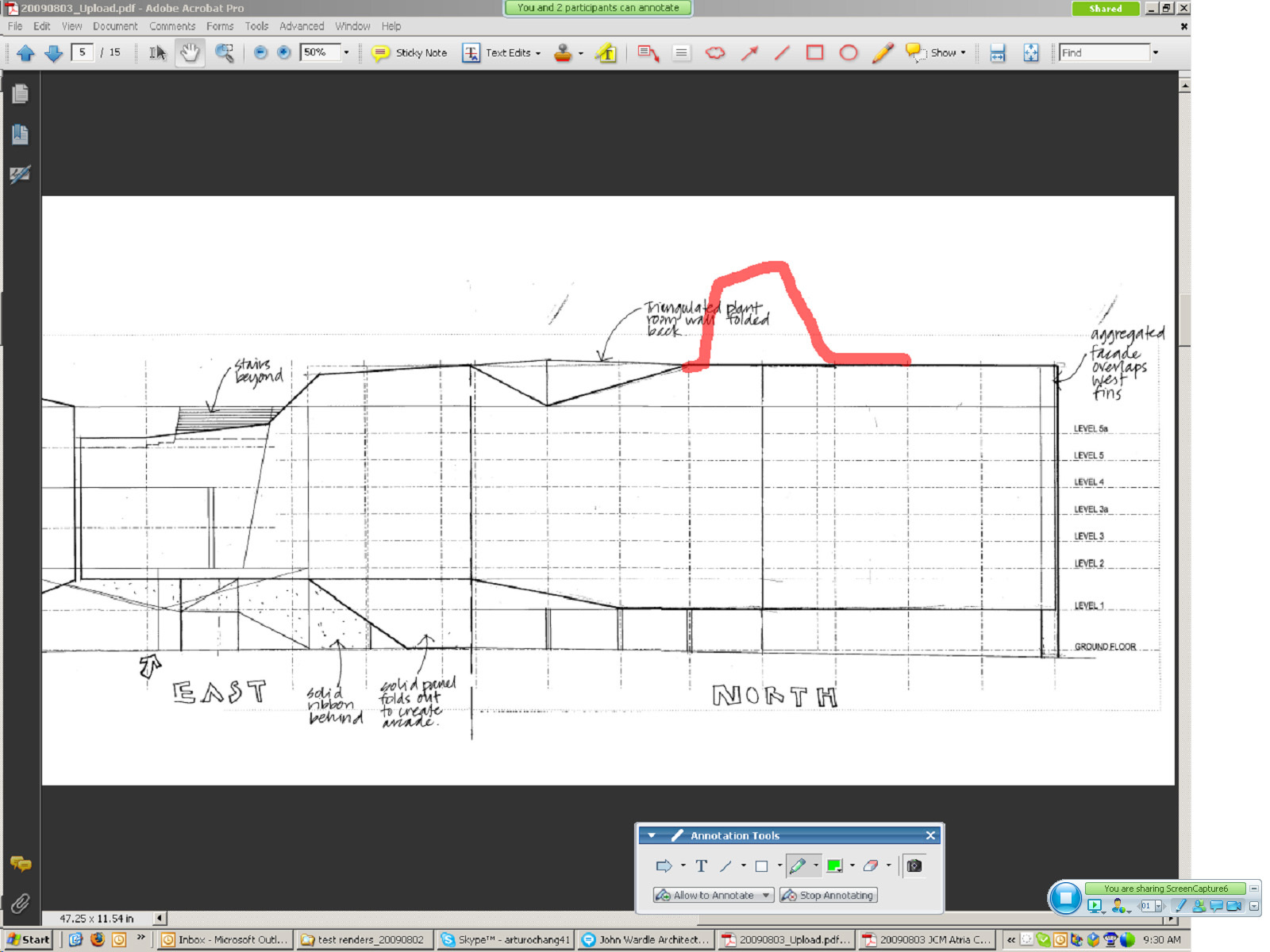This screenshot has height=952, width=1270.
Task: Choose the Select text cursor tool
Action: point(158,53)
